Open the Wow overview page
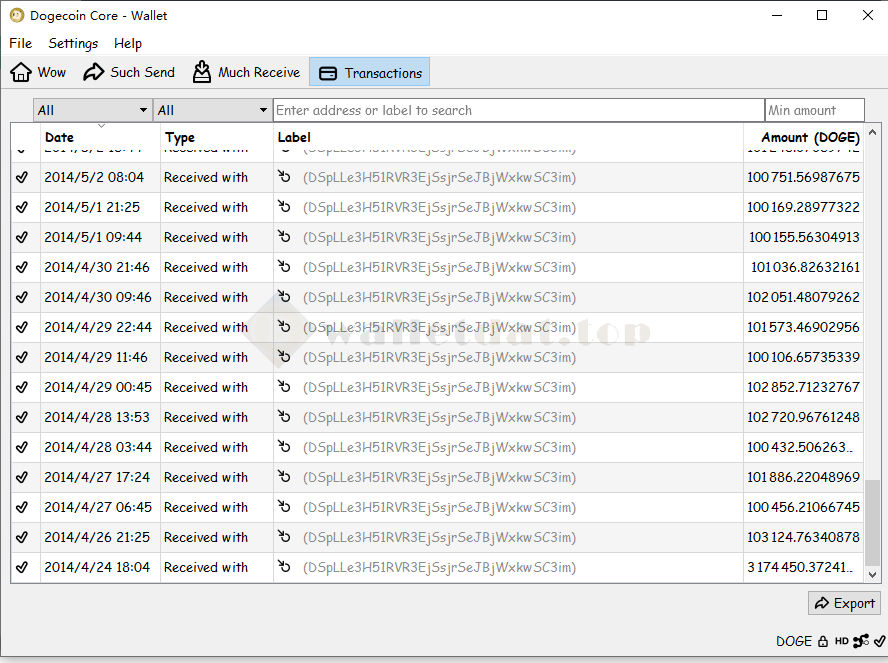888x663 pixels. 38,72
